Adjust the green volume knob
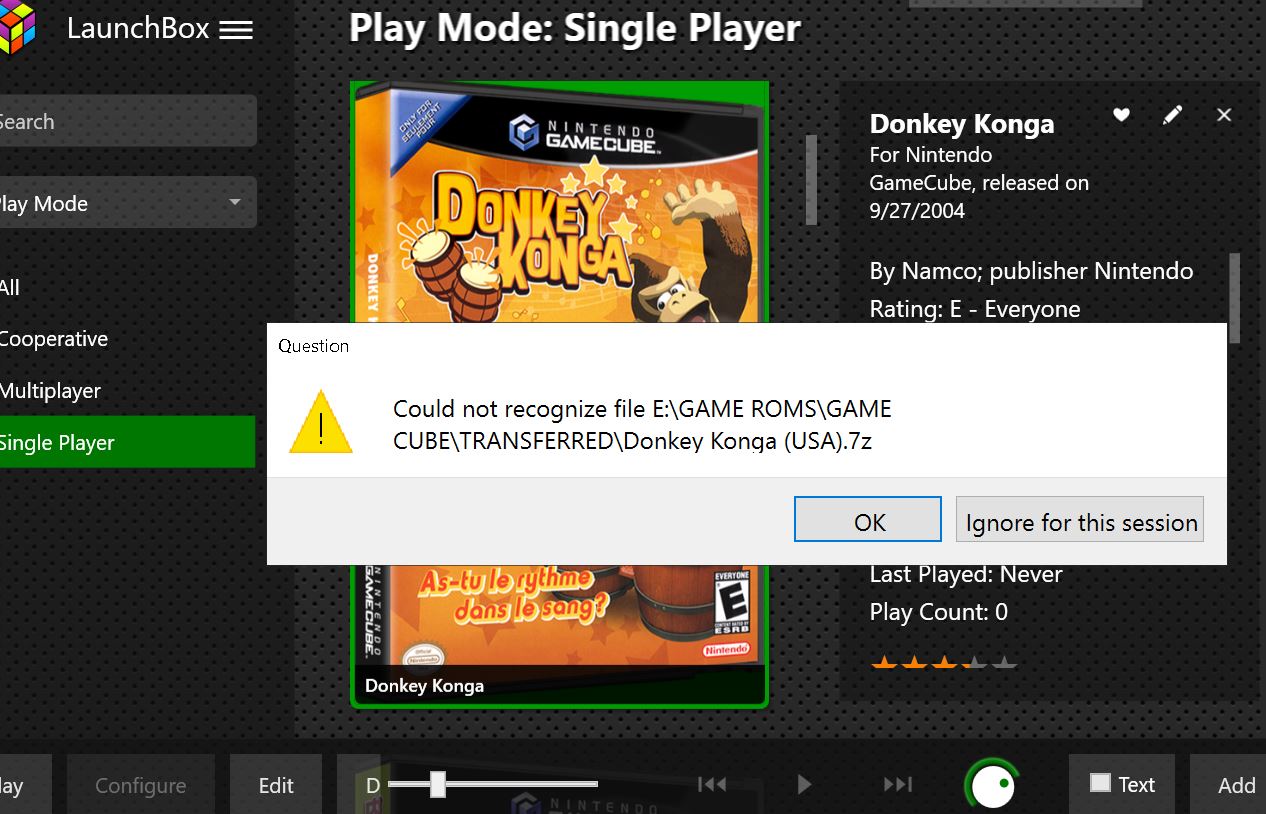 pos(992,785)
